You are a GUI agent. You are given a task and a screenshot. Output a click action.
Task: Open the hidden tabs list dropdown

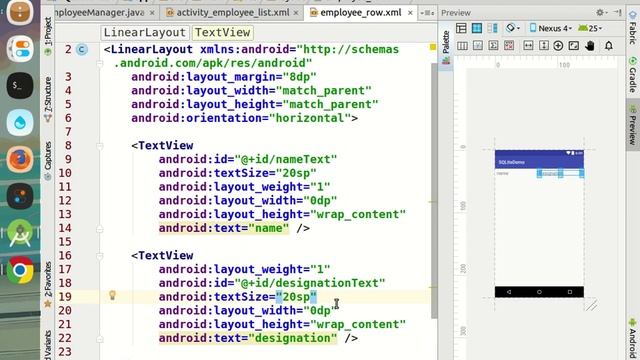coord(427,13)
